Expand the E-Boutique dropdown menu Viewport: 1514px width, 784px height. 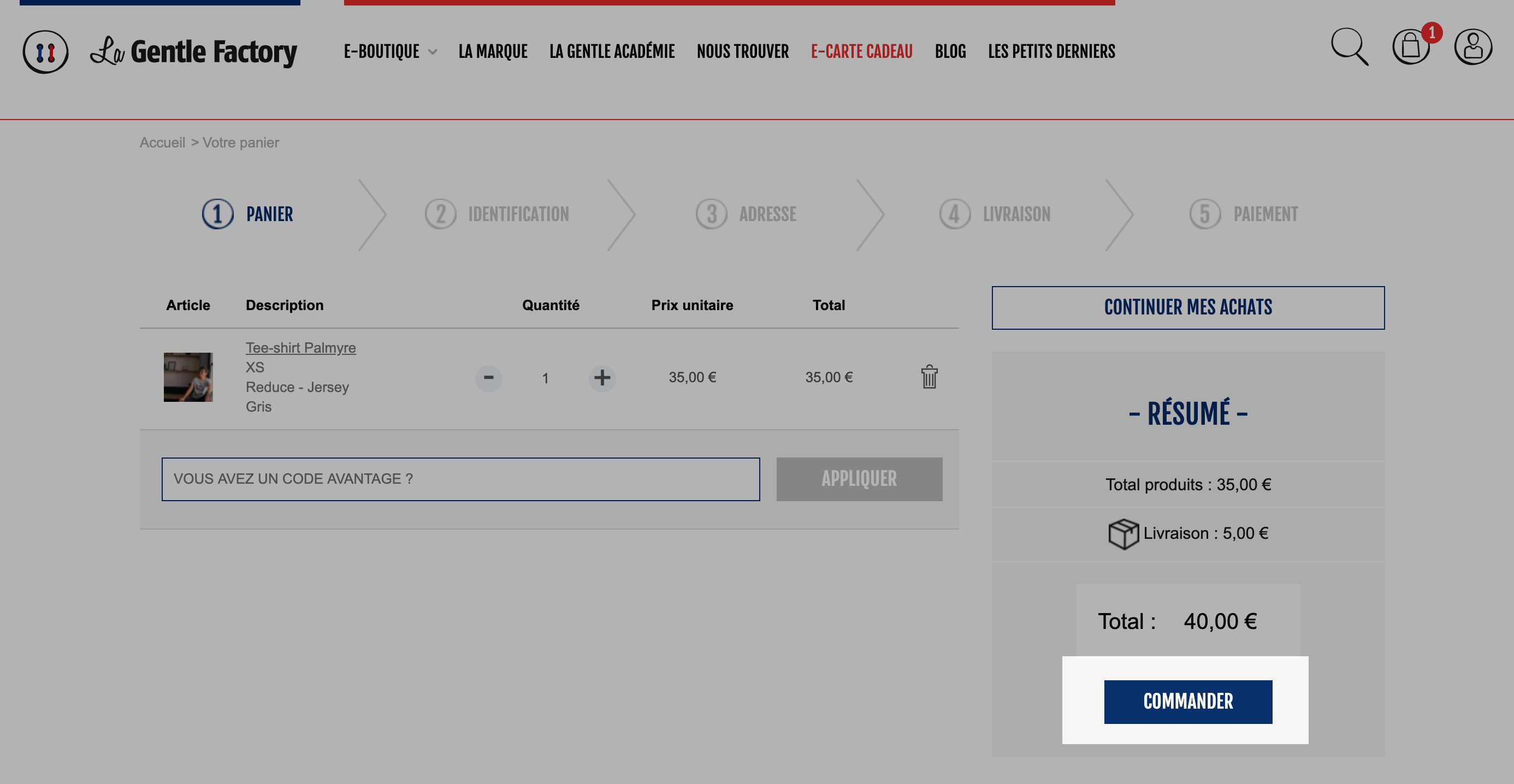[x=391, y=52]
